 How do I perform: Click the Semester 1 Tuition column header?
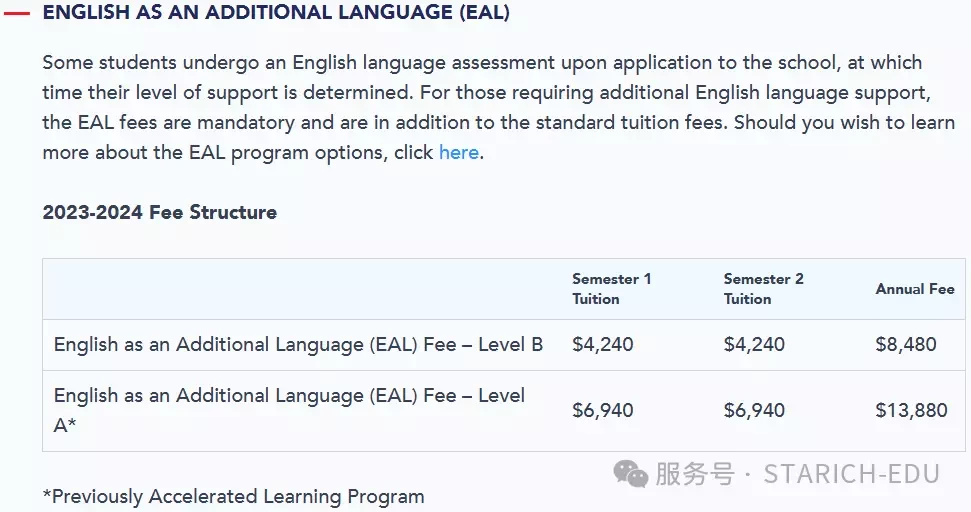pos(612,289)
